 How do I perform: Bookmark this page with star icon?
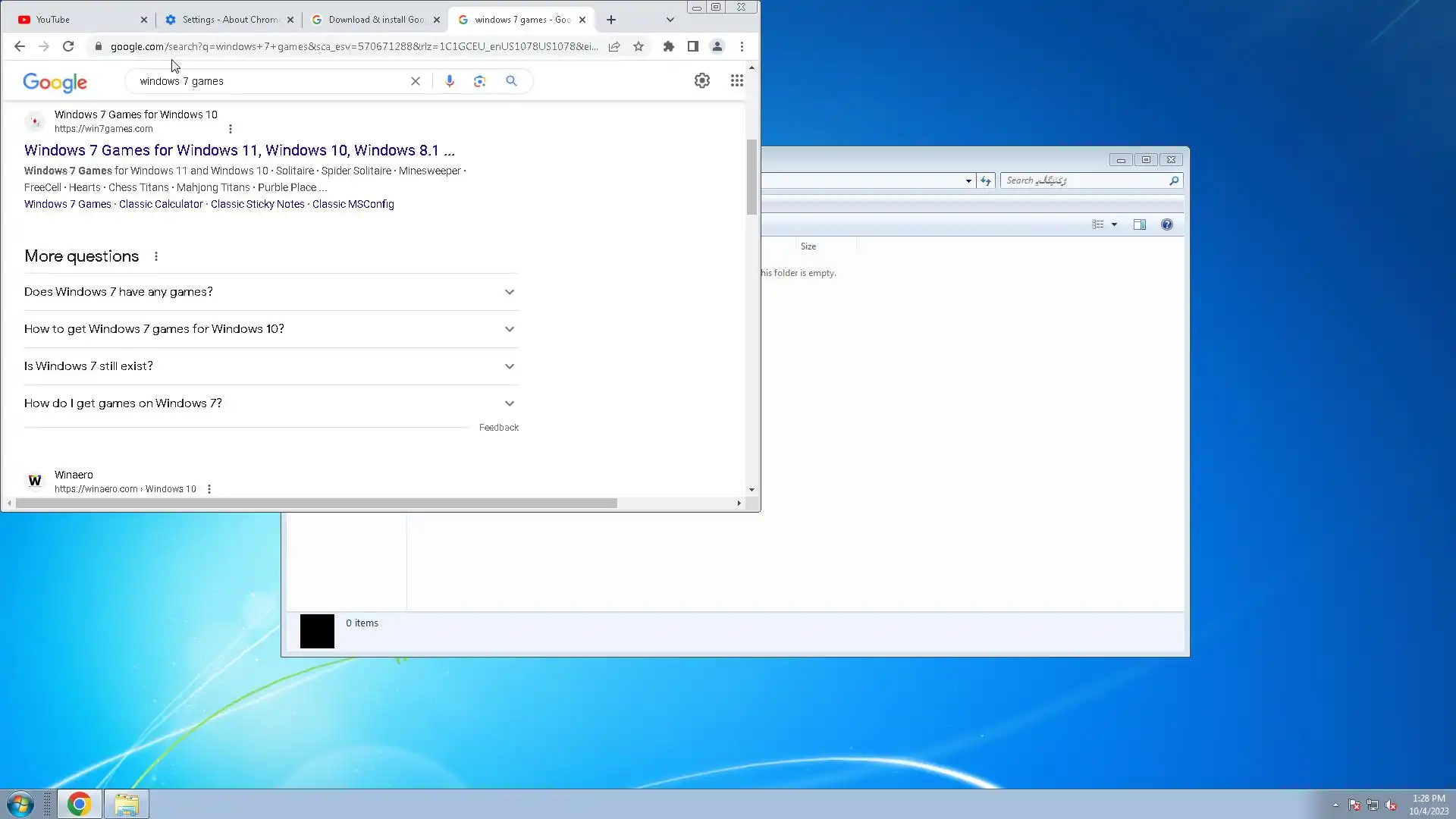639,46
